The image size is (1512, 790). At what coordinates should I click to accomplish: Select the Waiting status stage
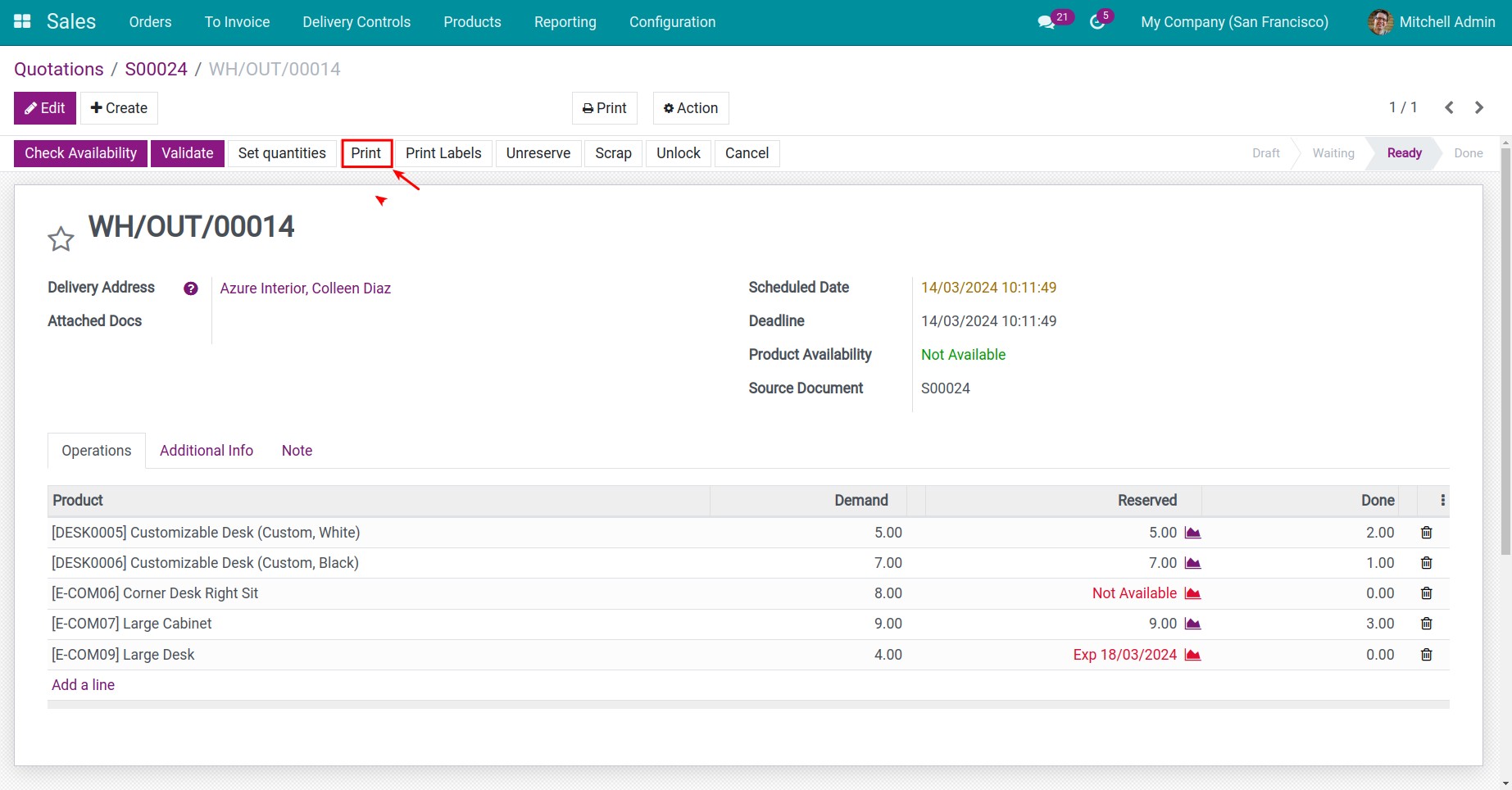point(1333,153)
